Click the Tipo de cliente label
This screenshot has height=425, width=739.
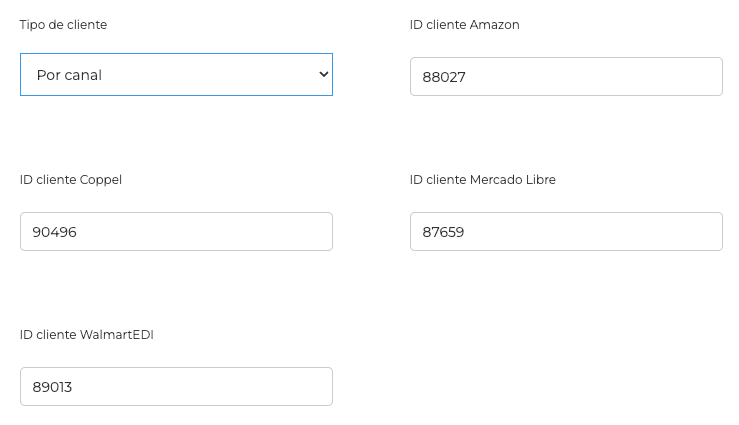(x=63, y=25)
